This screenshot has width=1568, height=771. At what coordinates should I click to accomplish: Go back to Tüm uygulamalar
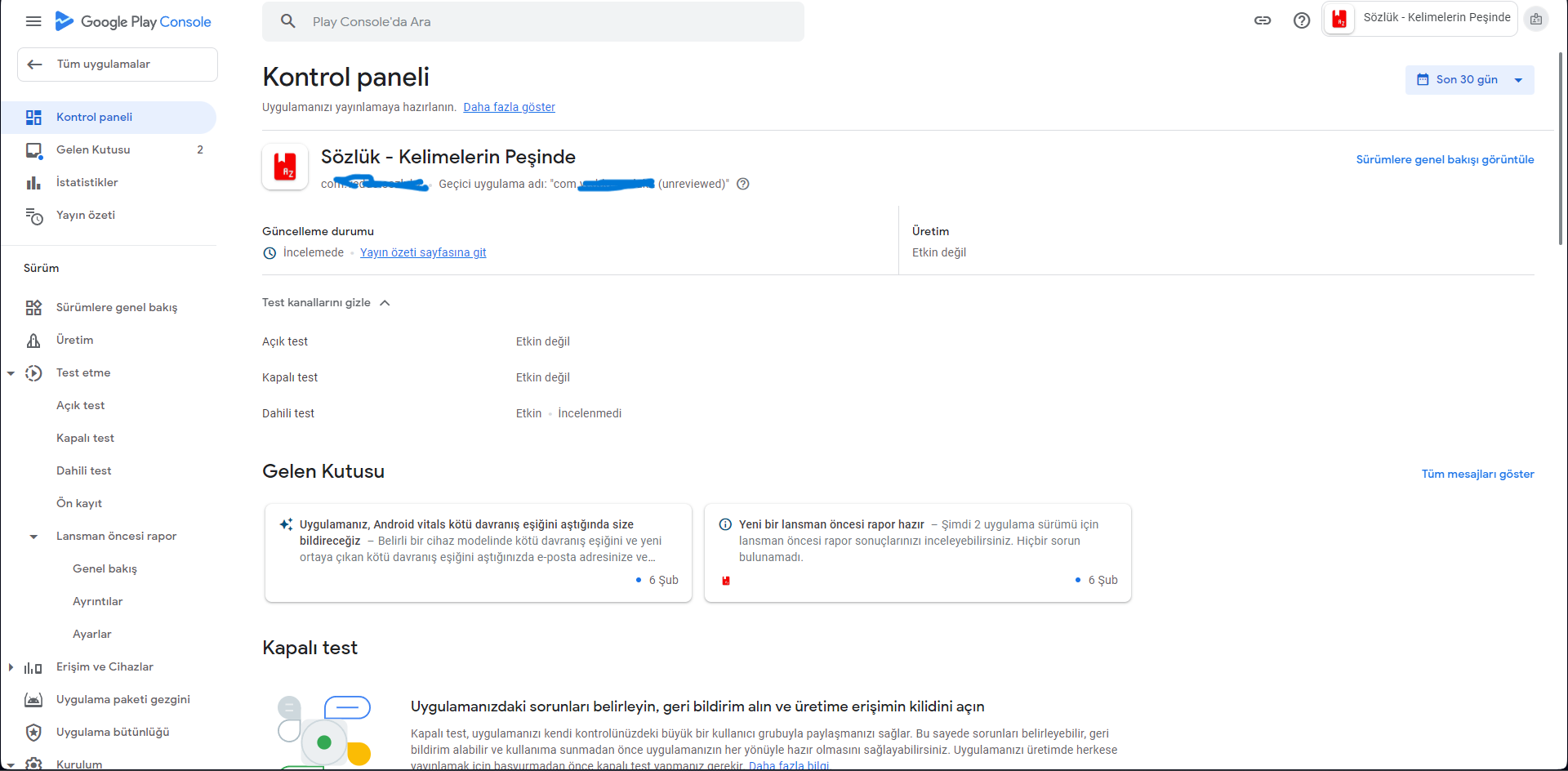pyautogui.click(x=118, y=65)
